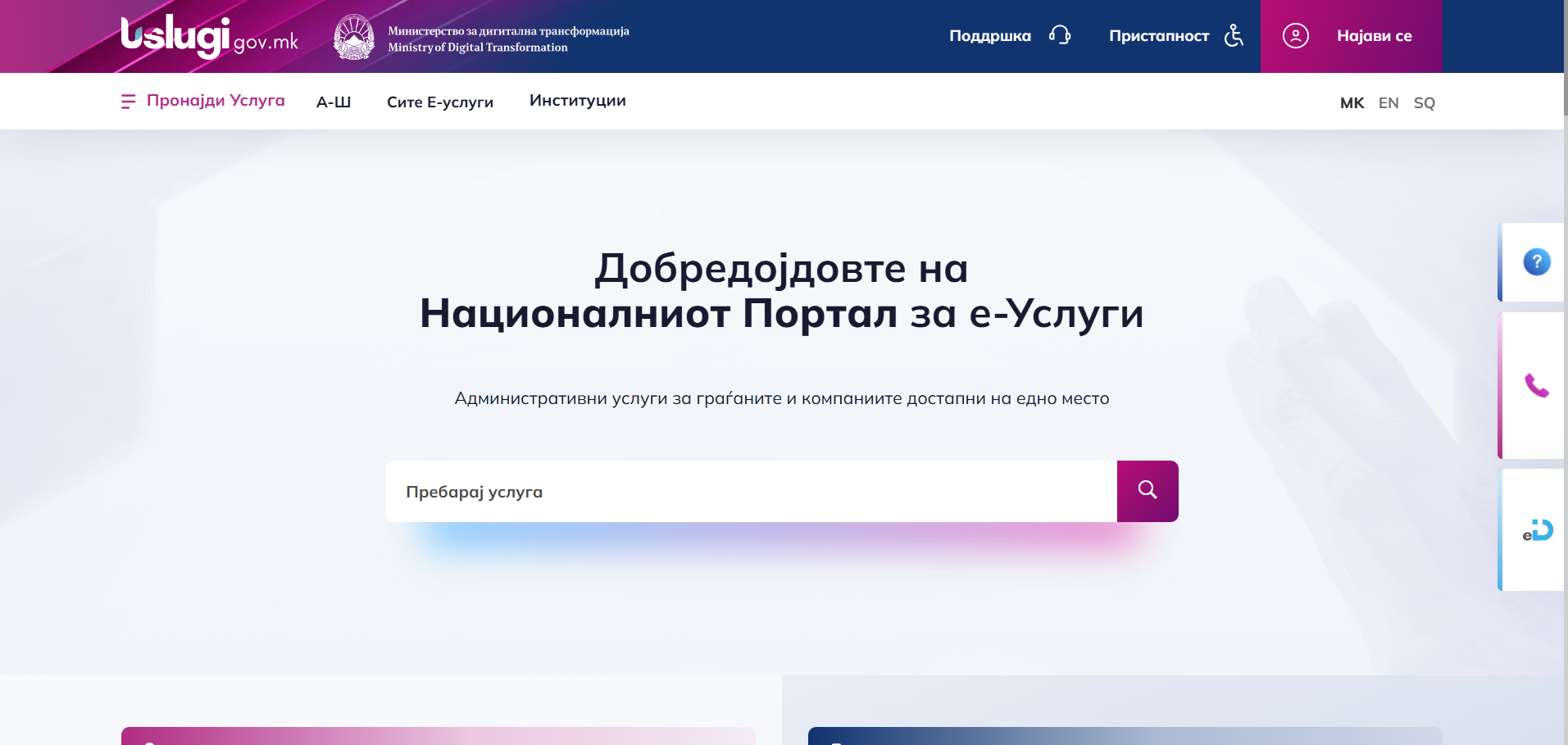The height and width of the screenshot is (745, 1568).
Task: Select the user profile icon near Најави се
Action: point(1296,36)
